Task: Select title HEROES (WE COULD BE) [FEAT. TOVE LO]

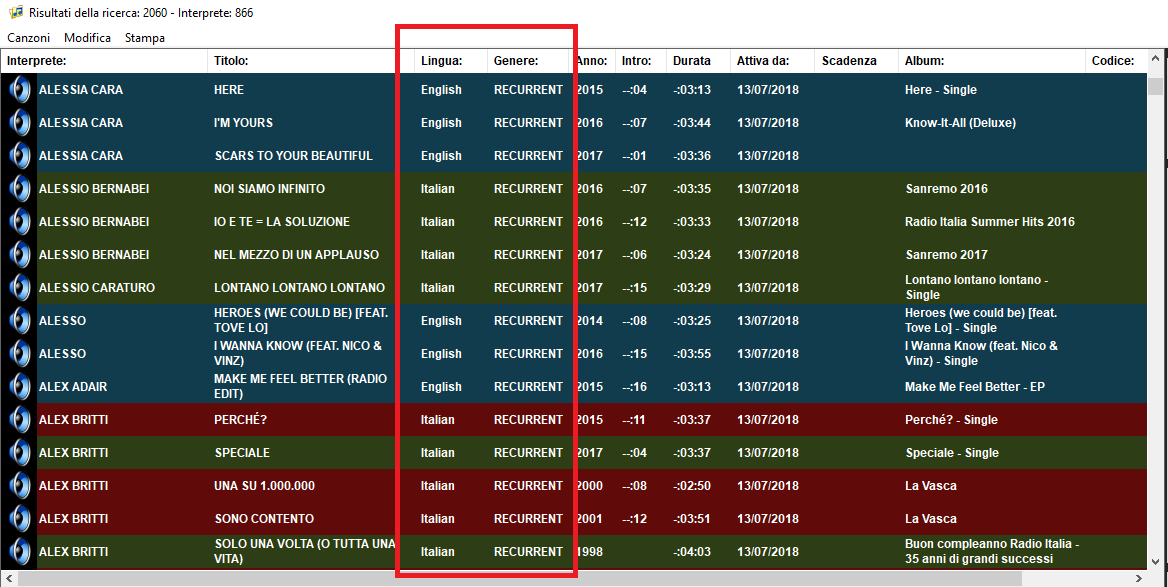Action: point(301,320)
